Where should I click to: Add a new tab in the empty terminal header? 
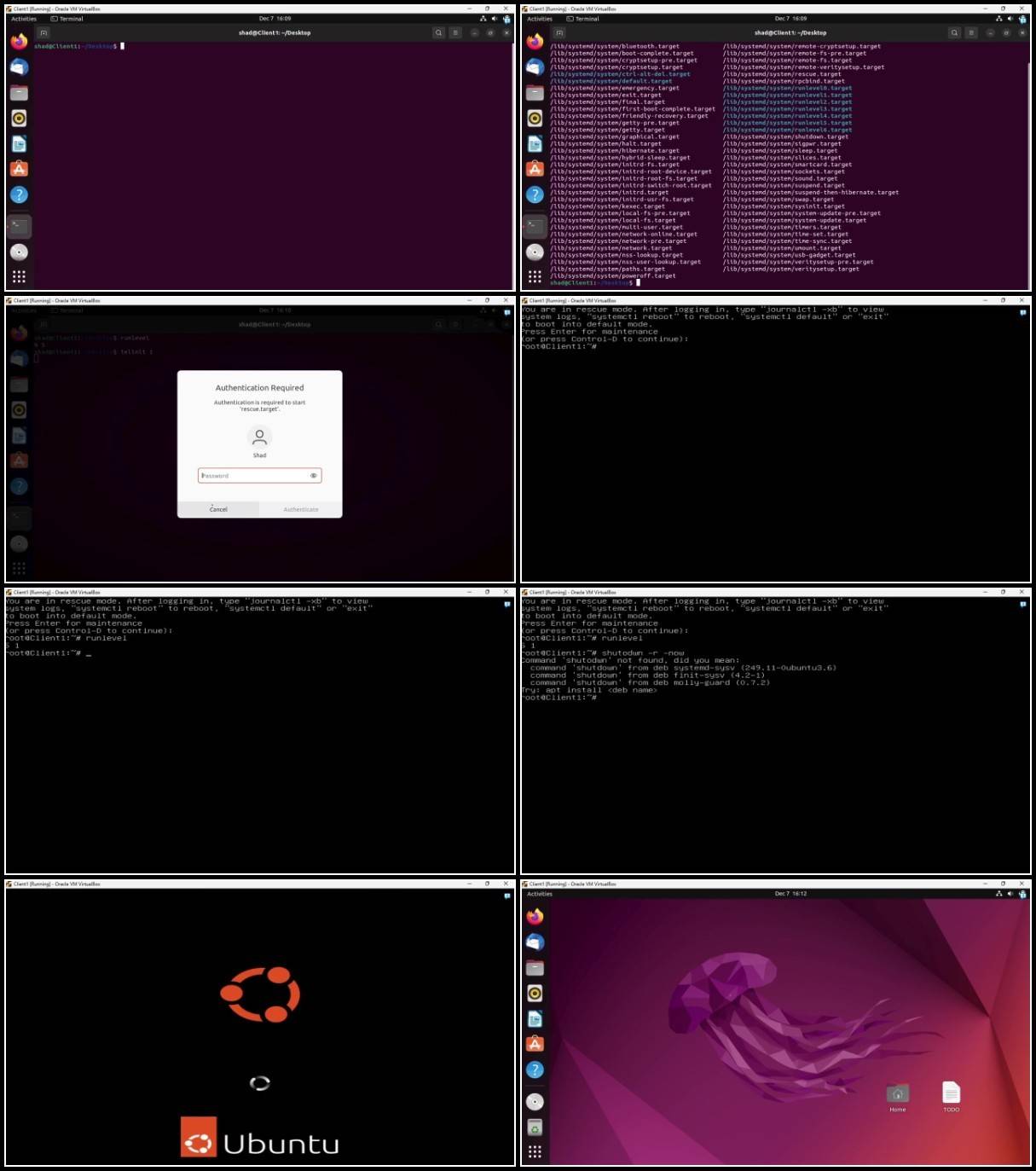pos(43,32)
